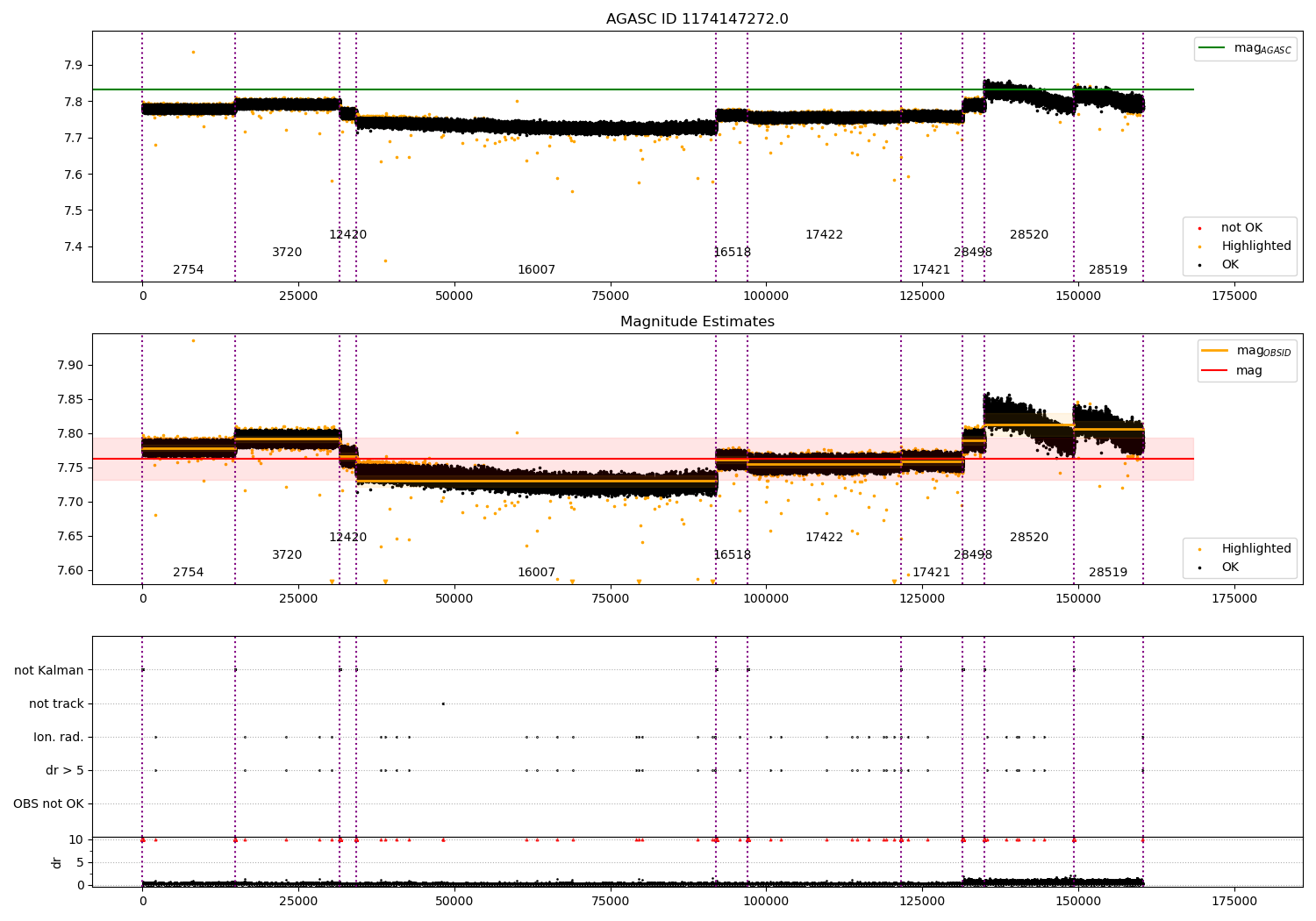Click the 7.4 y-tick in the top plot
The image size is (1316, 921).
(73, 247)
